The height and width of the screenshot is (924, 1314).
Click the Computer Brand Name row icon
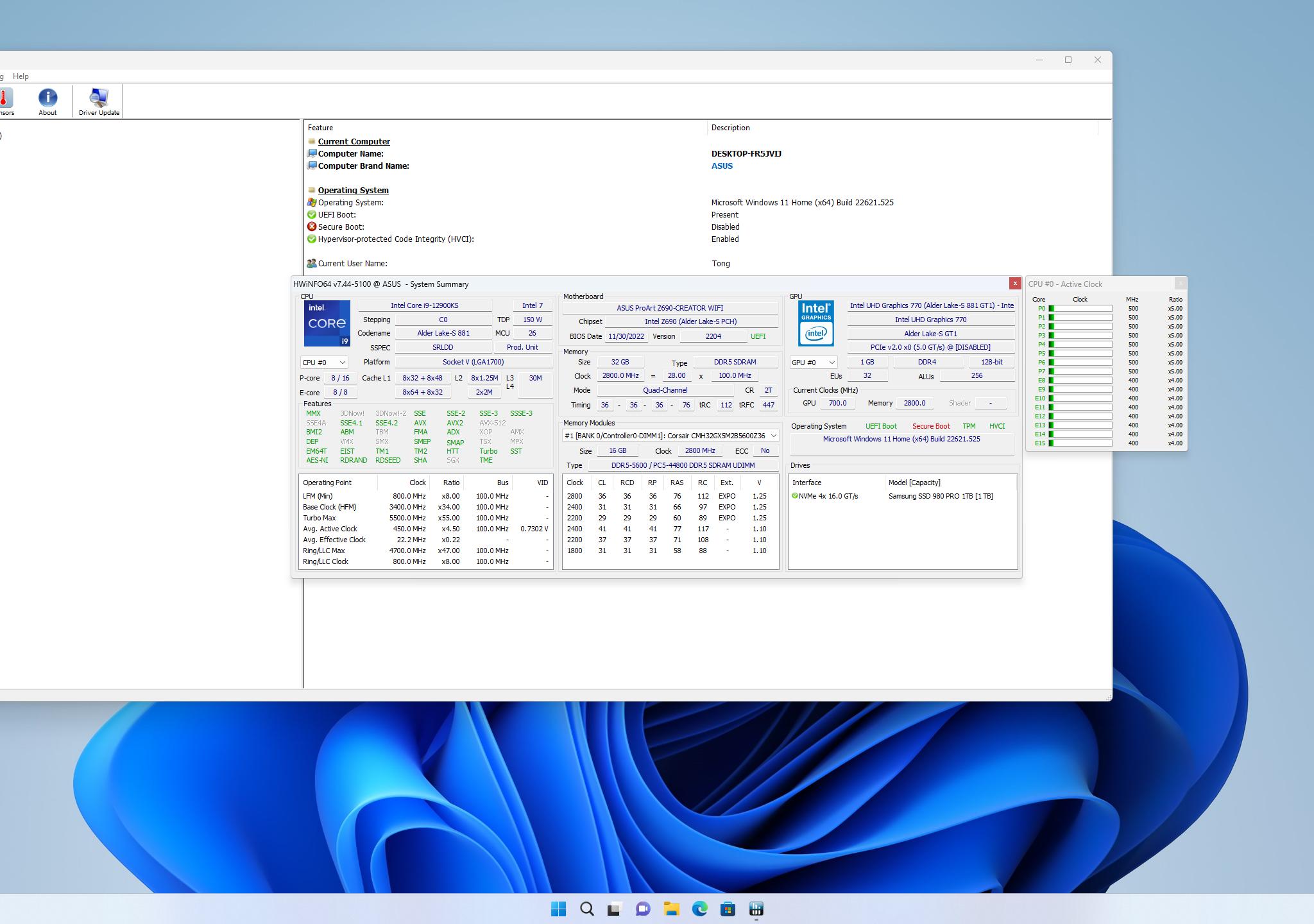point(312,166)
